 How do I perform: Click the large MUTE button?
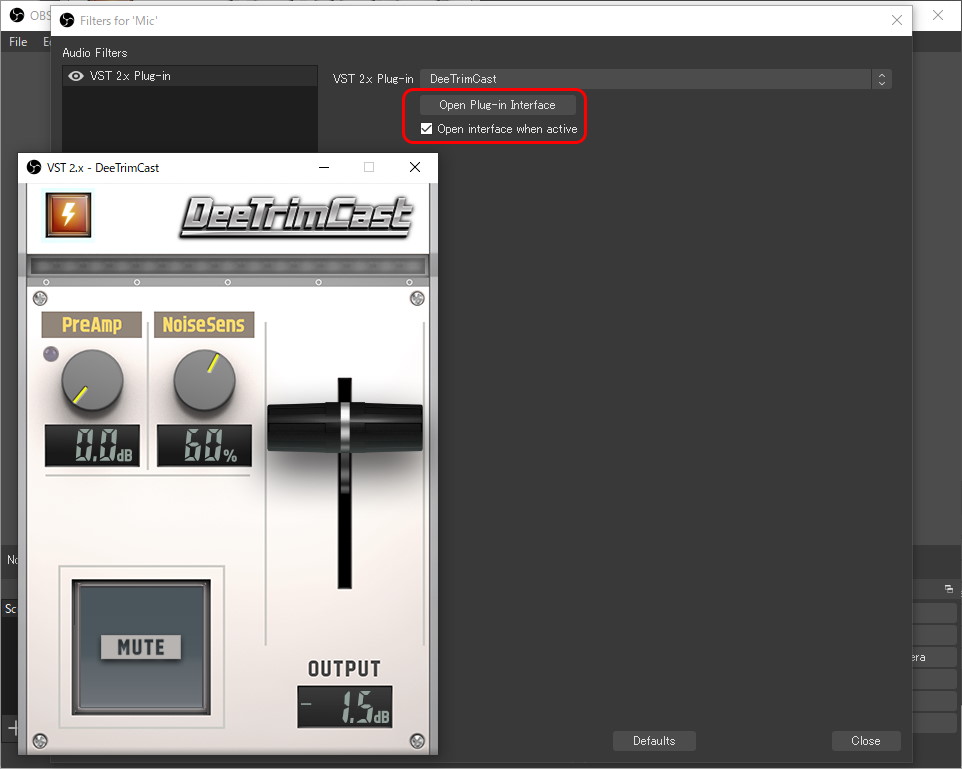click(141, 647)
